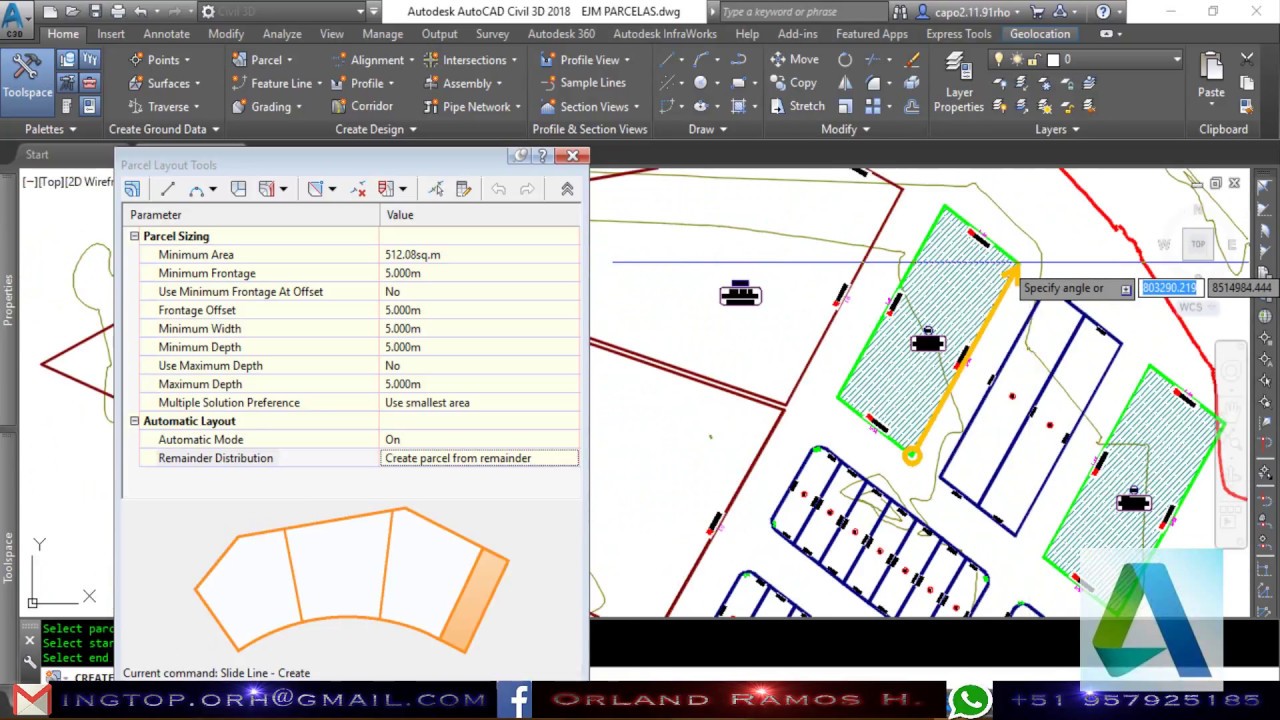Select the PI insert tool
This screenshot has width=1280, height=720.
pyautogui.click(x=315, y=189)
